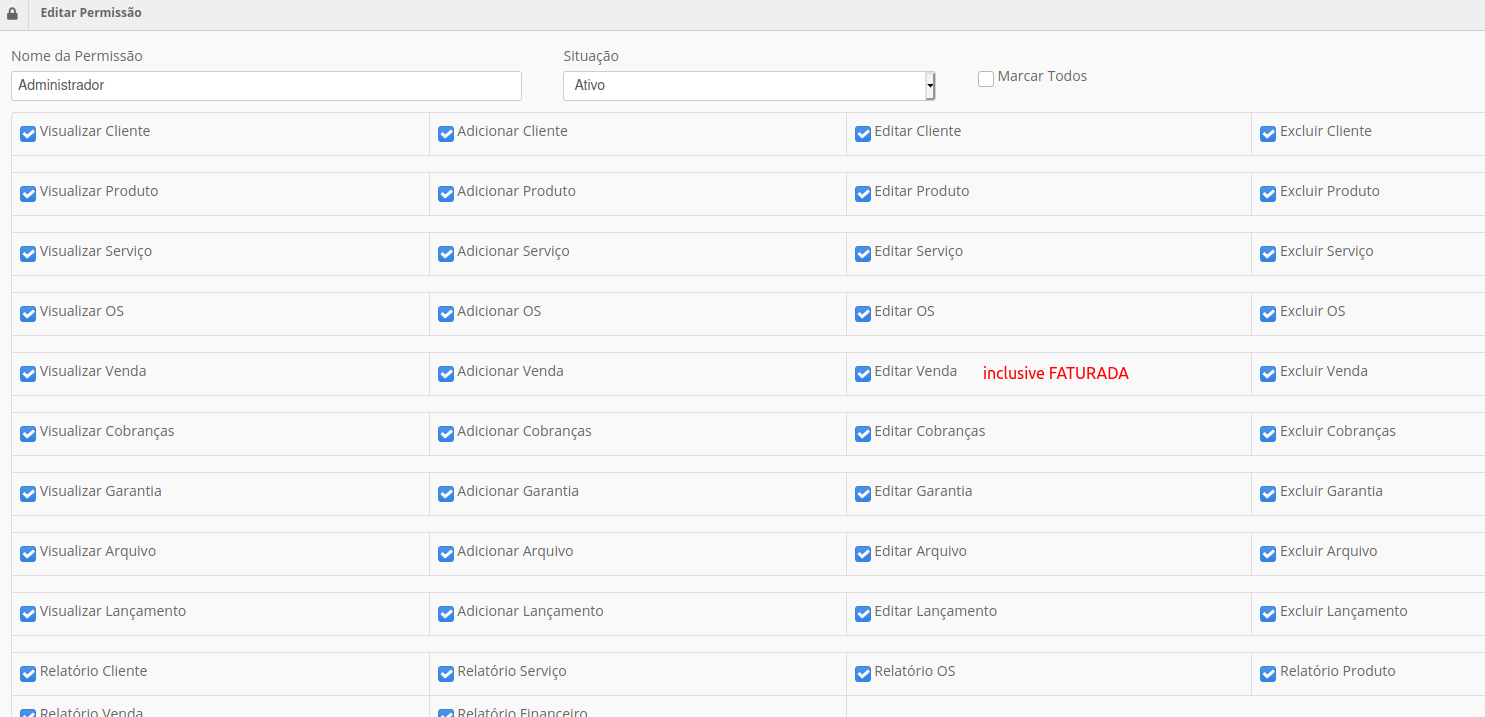Disable the Adicionar Cliente permission
Viewport: 1485px width, 717px height.
tap(445, 133)
